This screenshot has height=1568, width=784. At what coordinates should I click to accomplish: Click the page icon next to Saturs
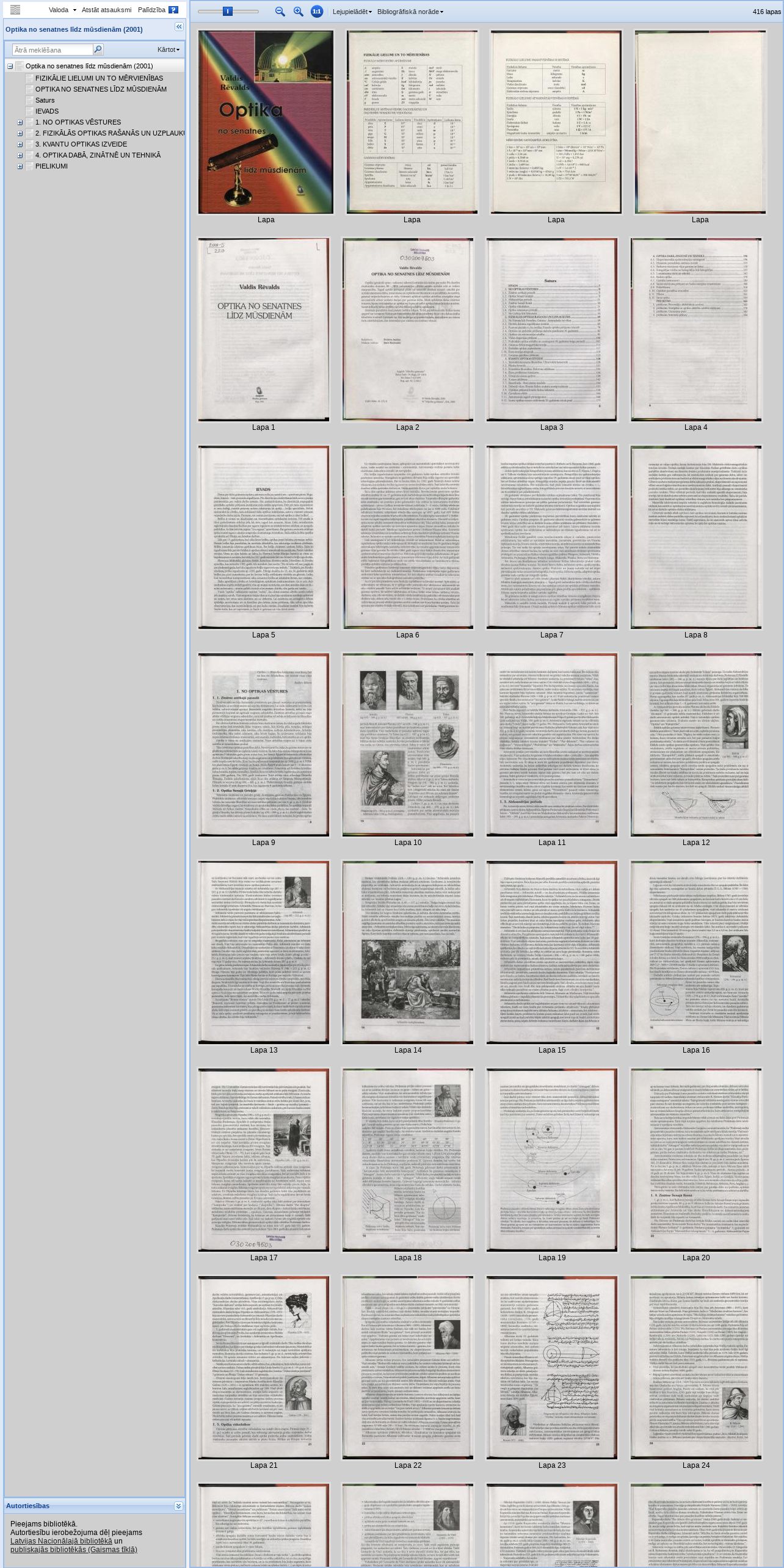tap(29, 100)
